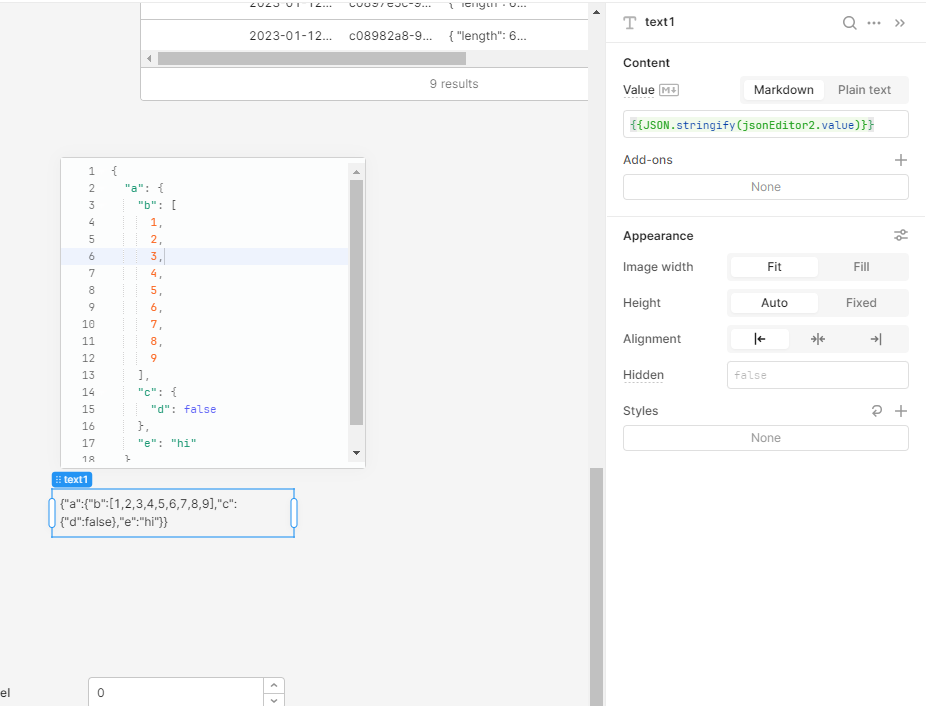This screenshot has height=706, width=926.
Task: Click the '2023-01-12...' cell beside c08982a8
Action: point(290,36)
